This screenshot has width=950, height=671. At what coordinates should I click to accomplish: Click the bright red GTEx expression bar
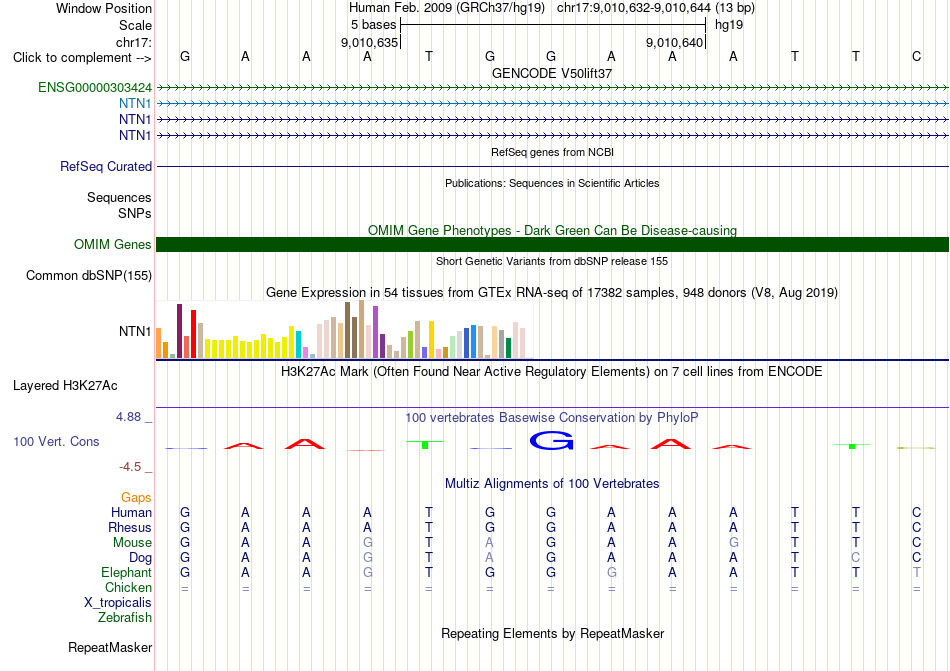pos(193,334)
